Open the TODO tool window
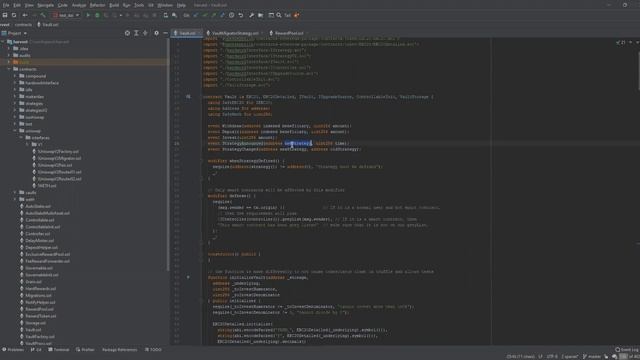Screen dimensions: 640x360 tap(153, 350)
